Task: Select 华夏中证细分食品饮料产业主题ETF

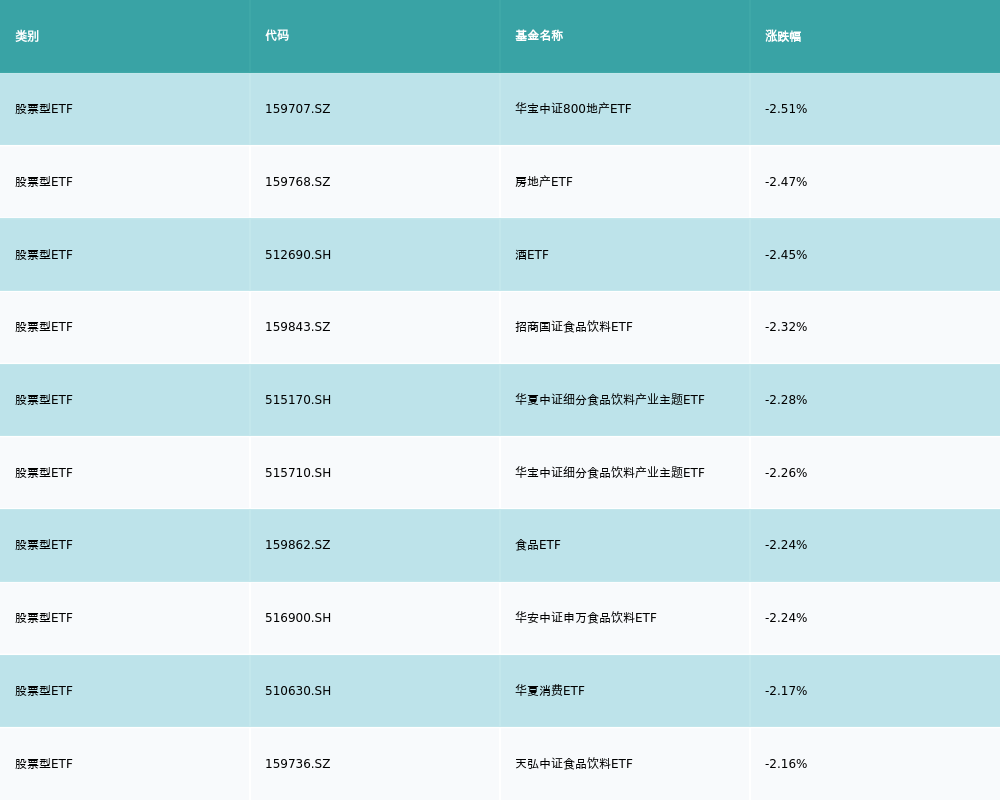Action: [x=610, y=400]
